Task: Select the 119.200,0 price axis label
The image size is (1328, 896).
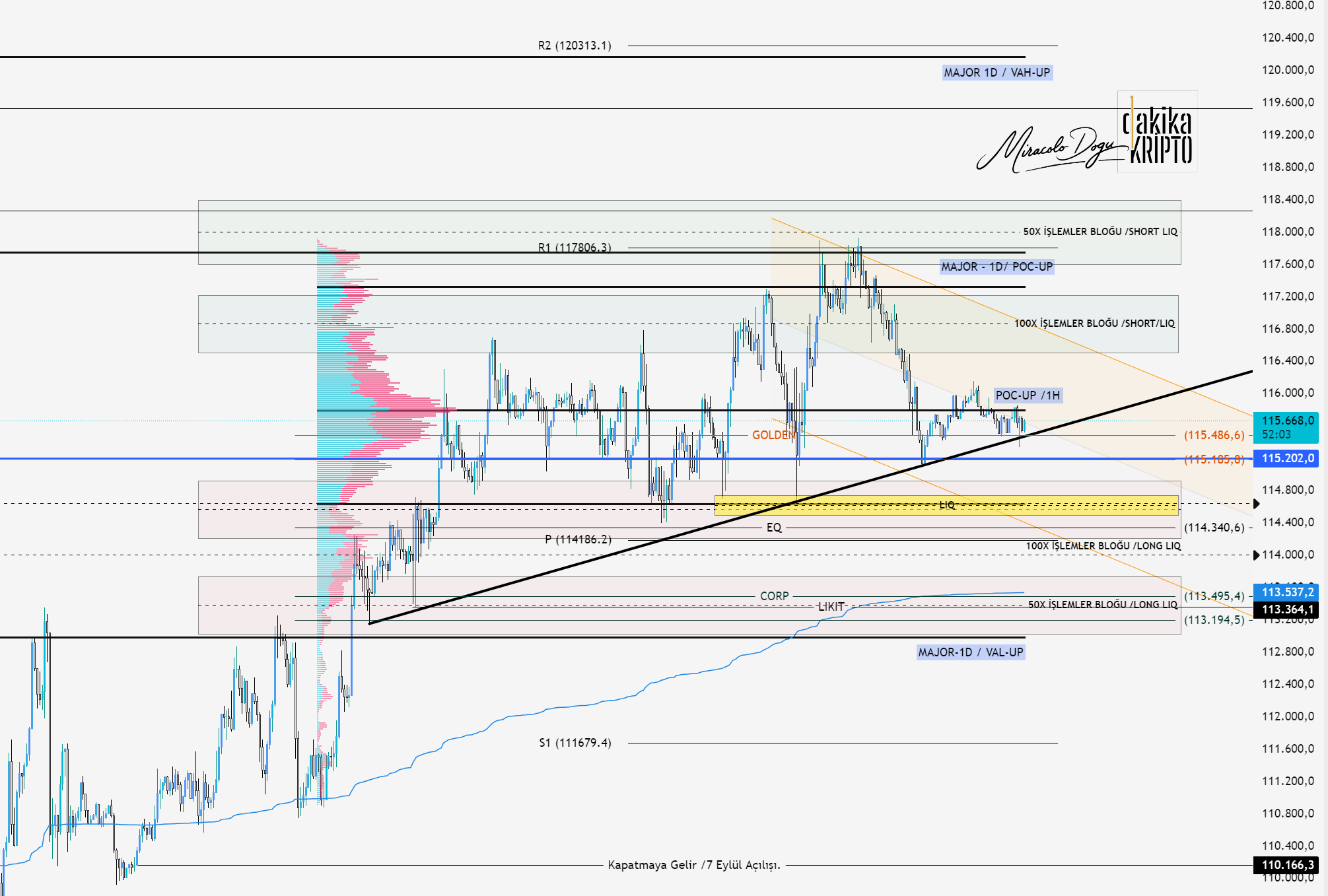Action: pyautogui.click(x=1288, y=135)
